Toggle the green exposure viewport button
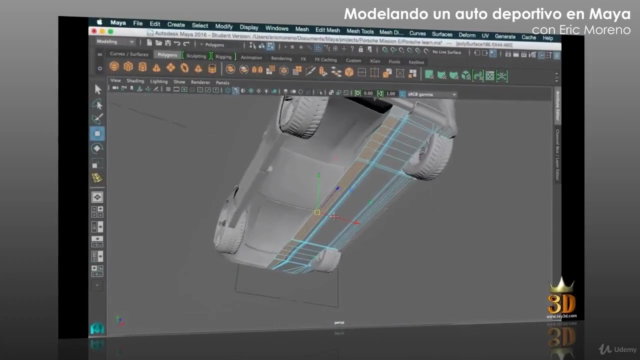Viewport: 640px width, 360px height. 358,93
